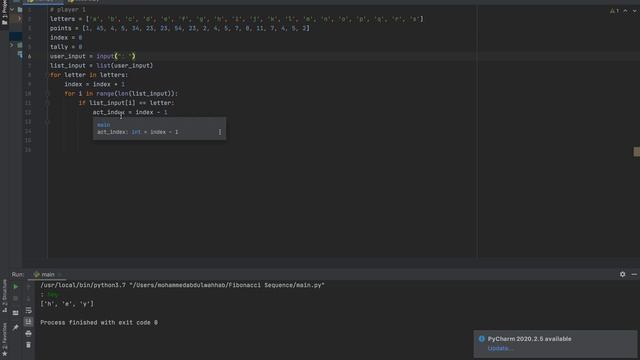Close the main Run tab
Image resolution: width=640 pixels, height=360 pixels.
[x=60, y=274]
